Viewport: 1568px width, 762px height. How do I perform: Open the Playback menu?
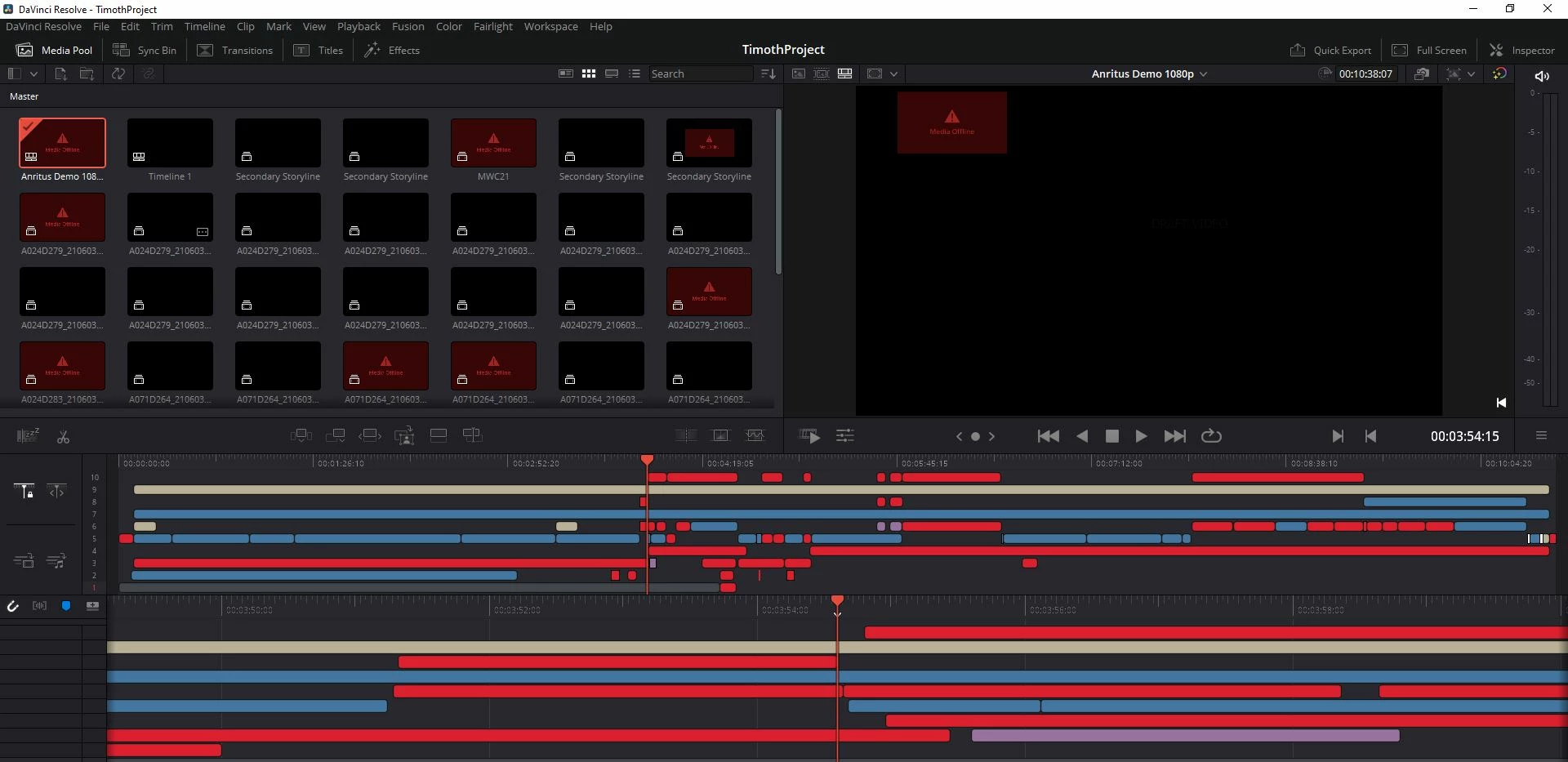(x=359, y=26)
